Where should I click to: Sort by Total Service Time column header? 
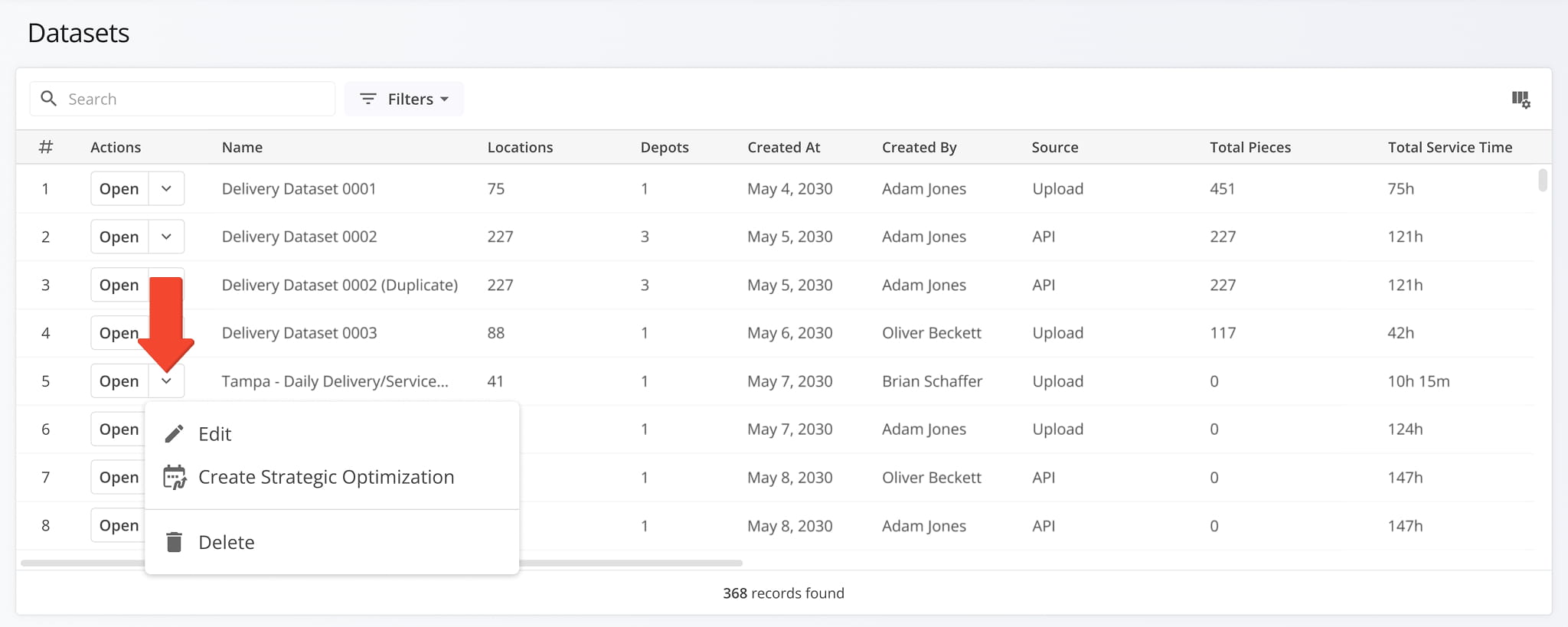pyautogui.click(x=1450, y=147)
